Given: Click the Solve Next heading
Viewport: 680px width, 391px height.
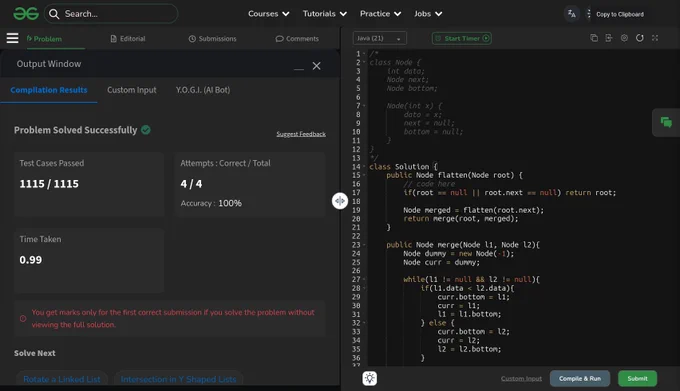Looking at the screenshot, I should pos(35,353).
